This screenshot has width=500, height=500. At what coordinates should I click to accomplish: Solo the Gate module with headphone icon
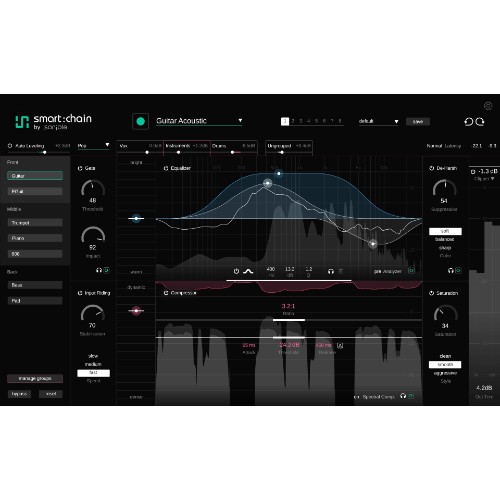point(99,270)
